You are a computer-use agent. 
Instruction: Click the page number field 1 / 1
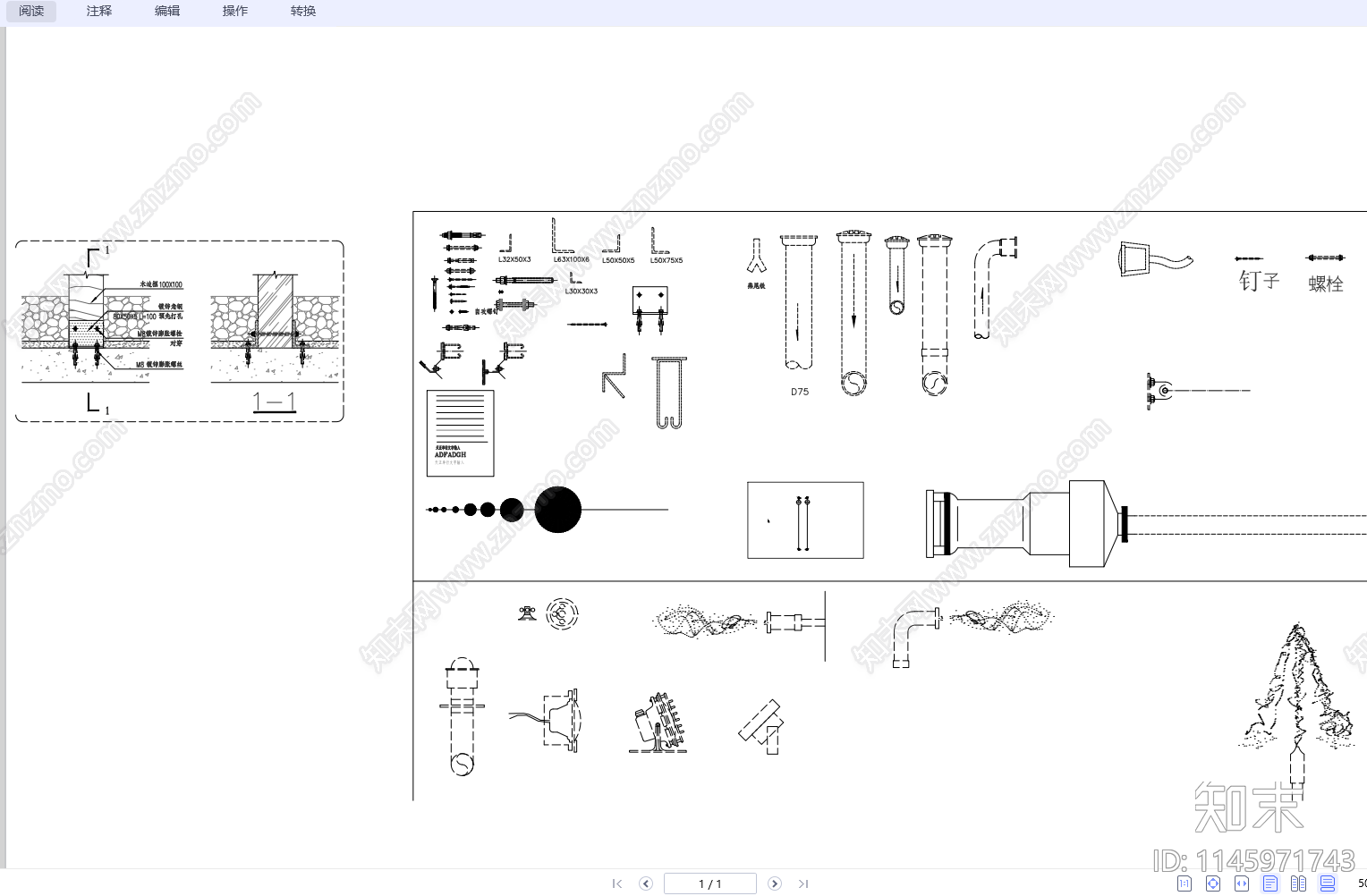pos(710,883)
